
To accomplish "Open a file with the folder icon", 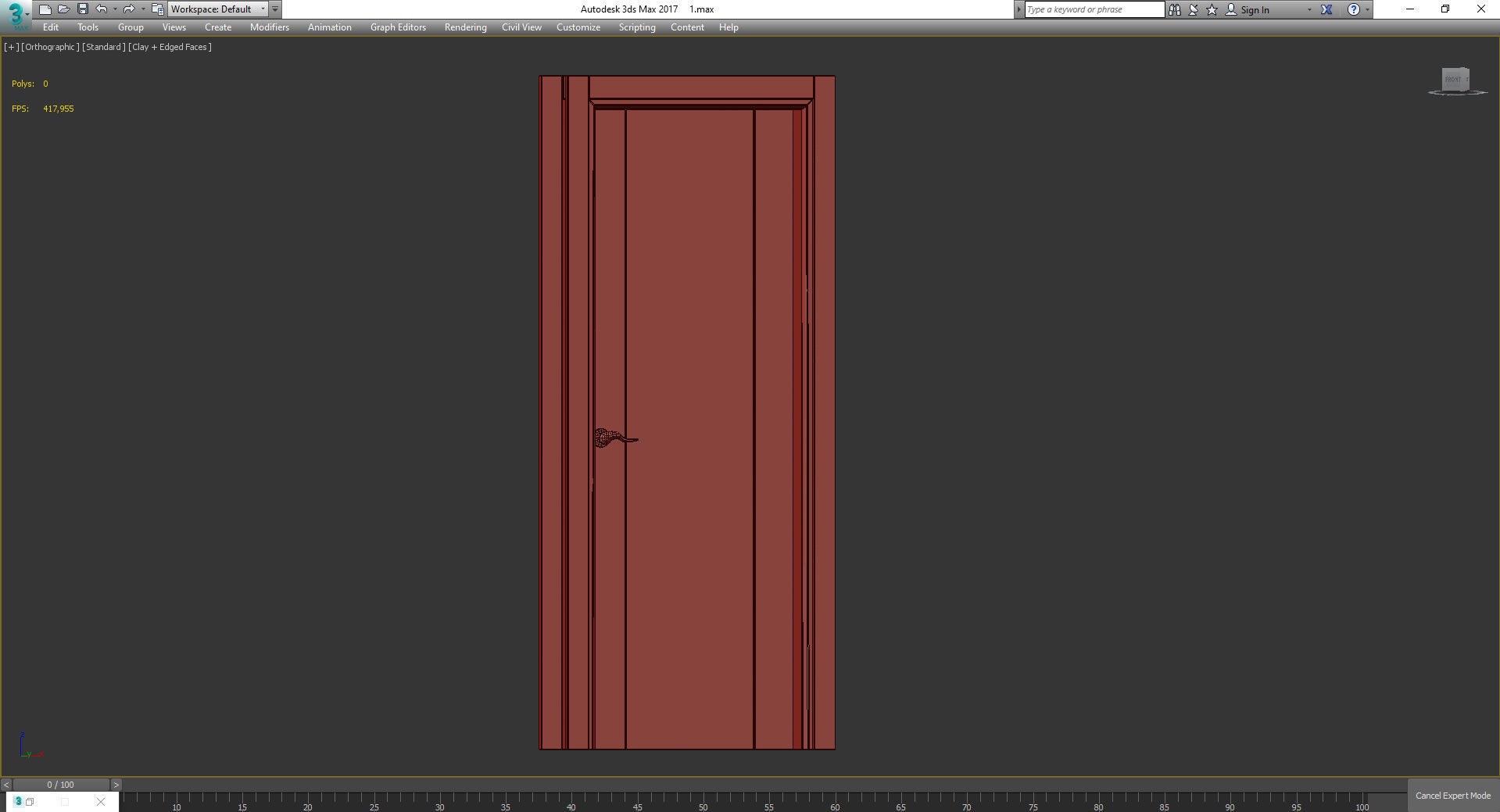I will click(x=63, y=9).
